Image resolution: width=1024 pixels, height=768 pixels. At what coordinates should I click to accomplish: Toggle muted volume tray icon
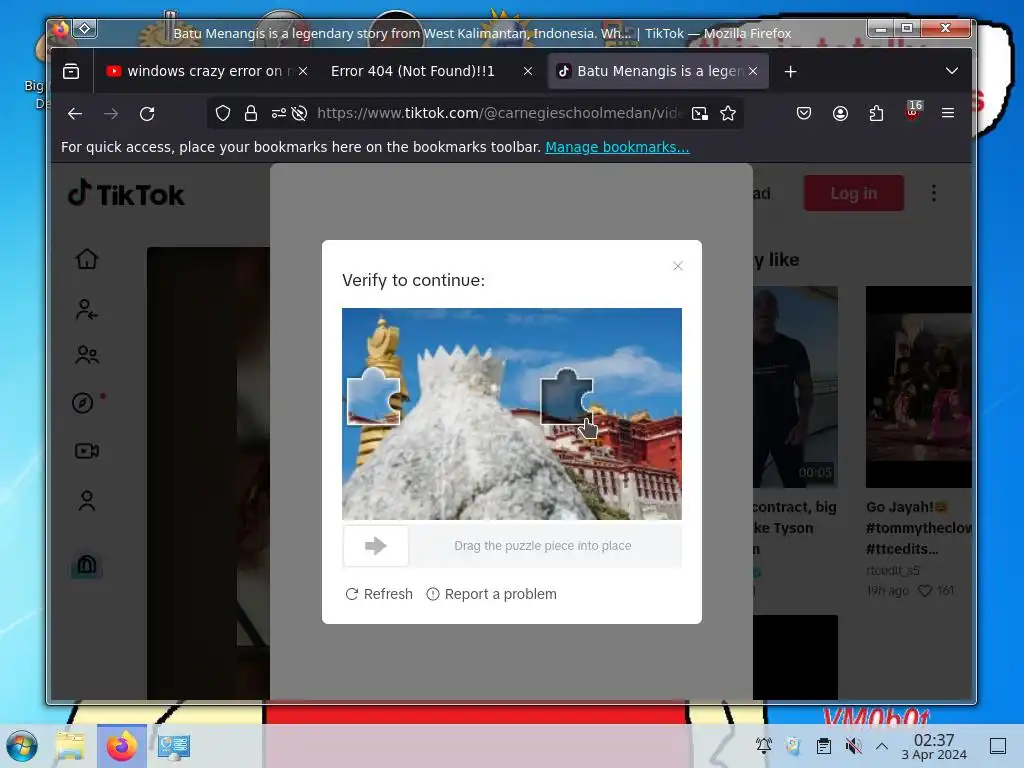tap(854, 745)
